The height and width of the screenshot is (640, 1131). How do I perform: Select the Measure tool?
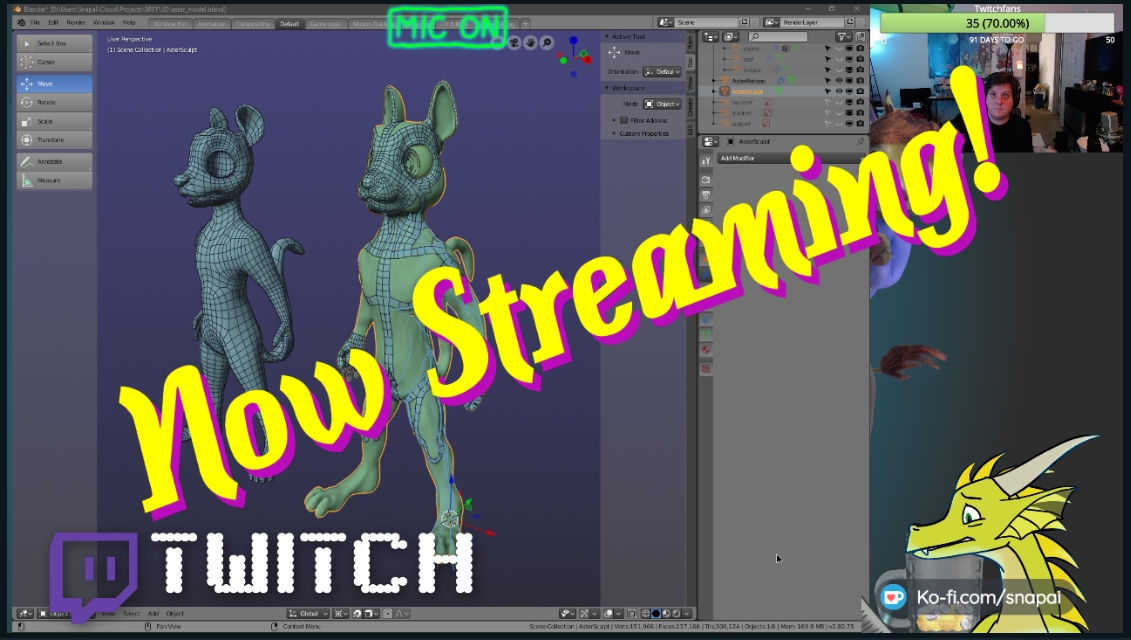tap(54, 180)
